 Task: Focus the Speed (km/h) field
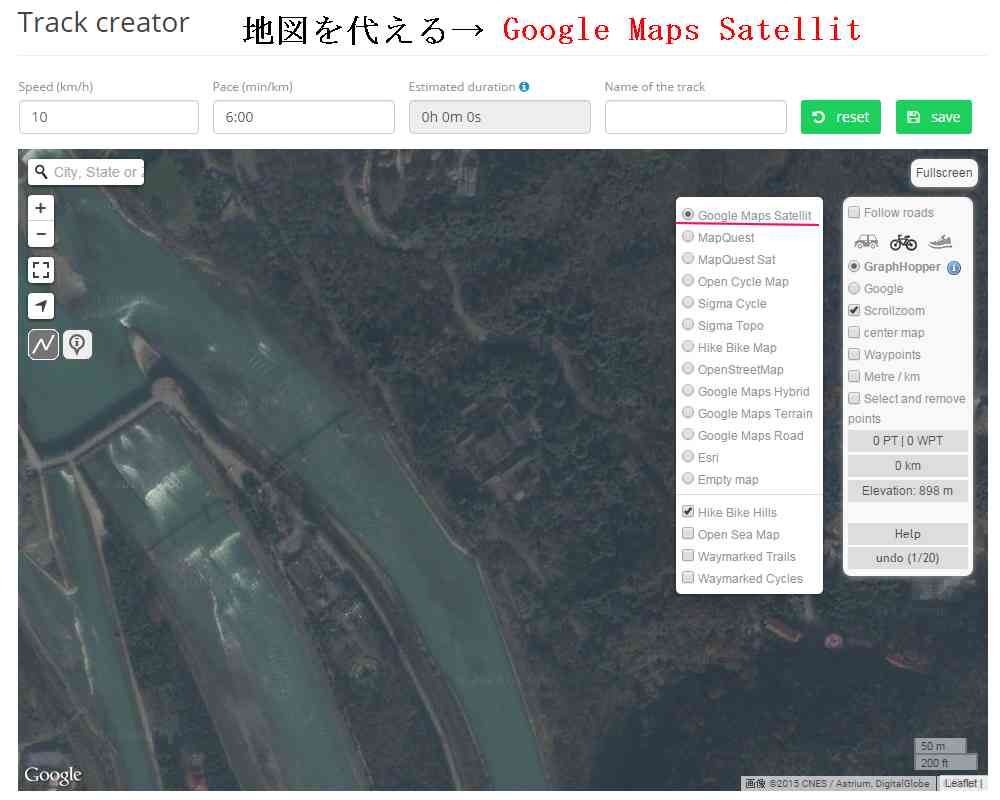coord(109,117)
